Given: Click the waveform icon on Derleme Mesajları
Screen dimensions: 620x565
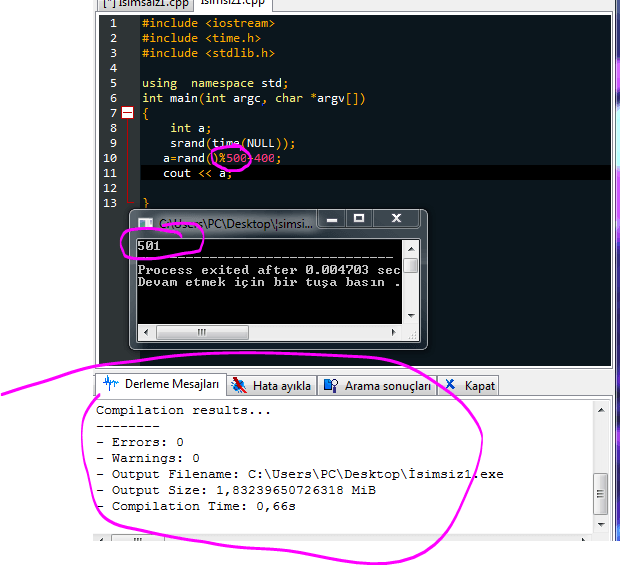Looking at the screenshot, I should 111,383.
